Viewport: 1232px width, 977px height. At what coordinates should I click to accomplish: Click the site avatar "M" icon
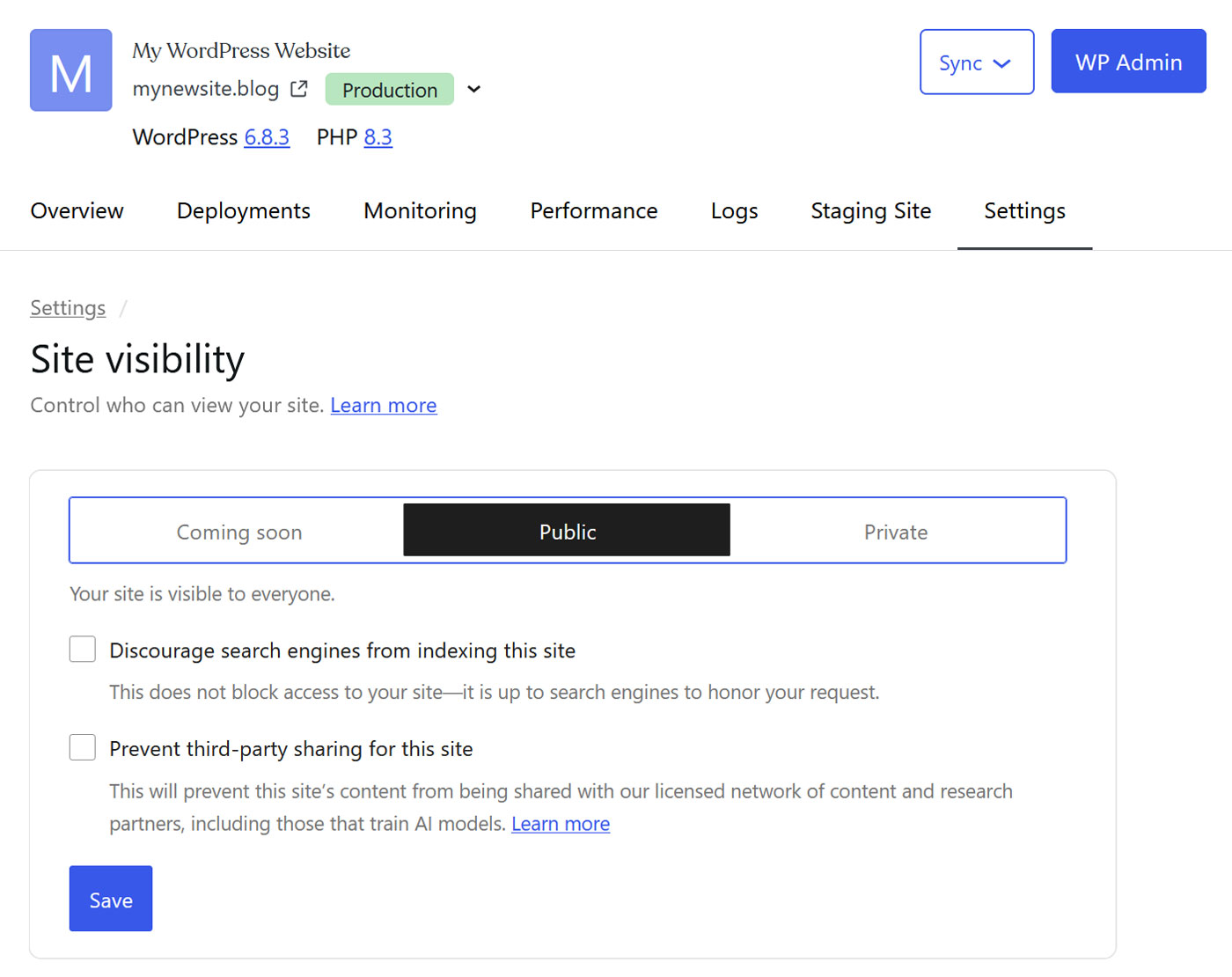70,70
